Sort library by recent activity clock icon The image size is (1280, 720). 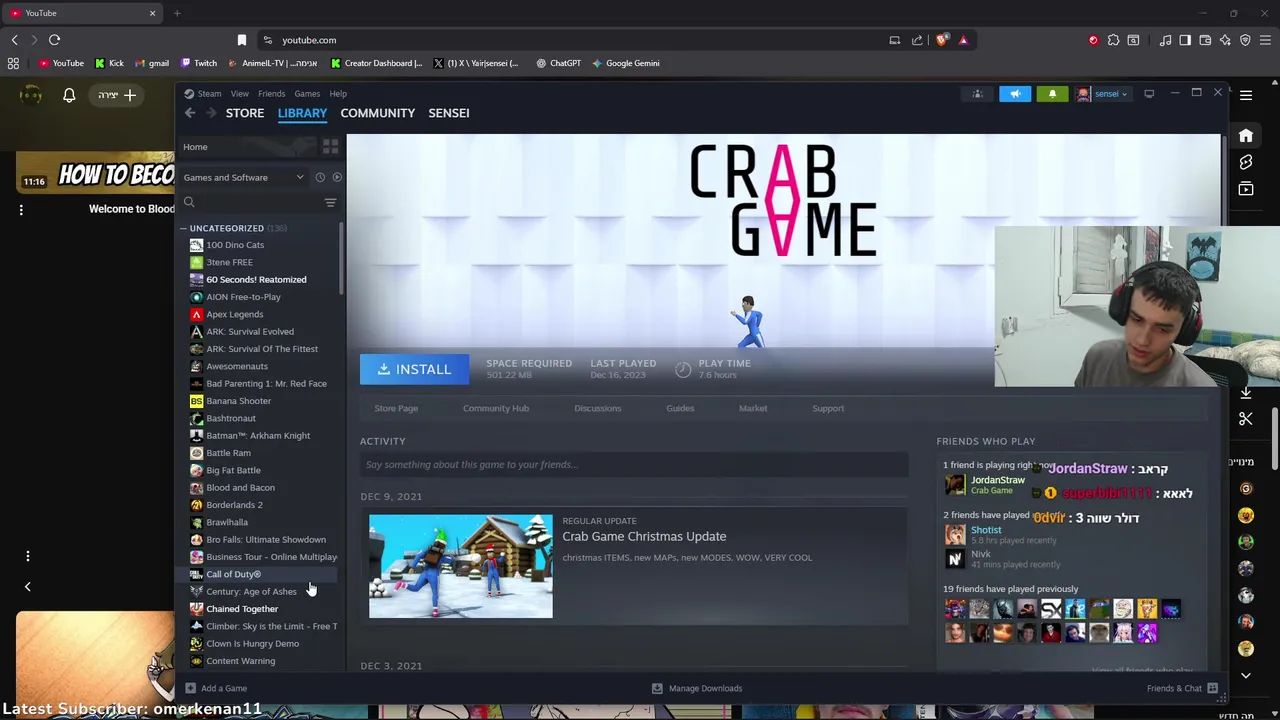click(320, 177)
